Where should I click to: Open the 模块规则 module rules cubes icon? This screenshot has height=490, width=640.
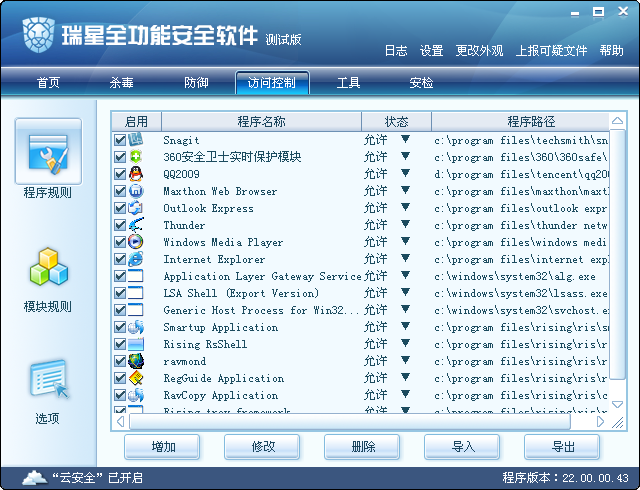[49, 267]
